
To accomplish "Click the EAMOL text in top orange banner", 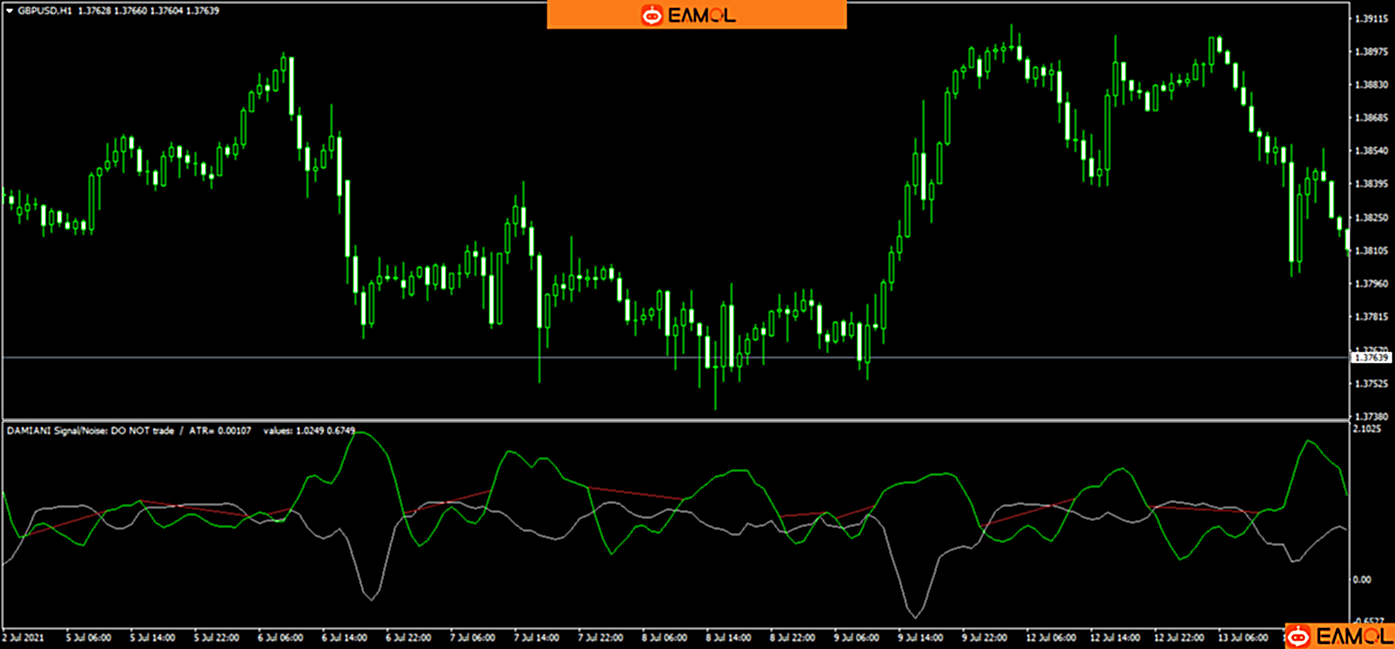I will click(706, 15).
